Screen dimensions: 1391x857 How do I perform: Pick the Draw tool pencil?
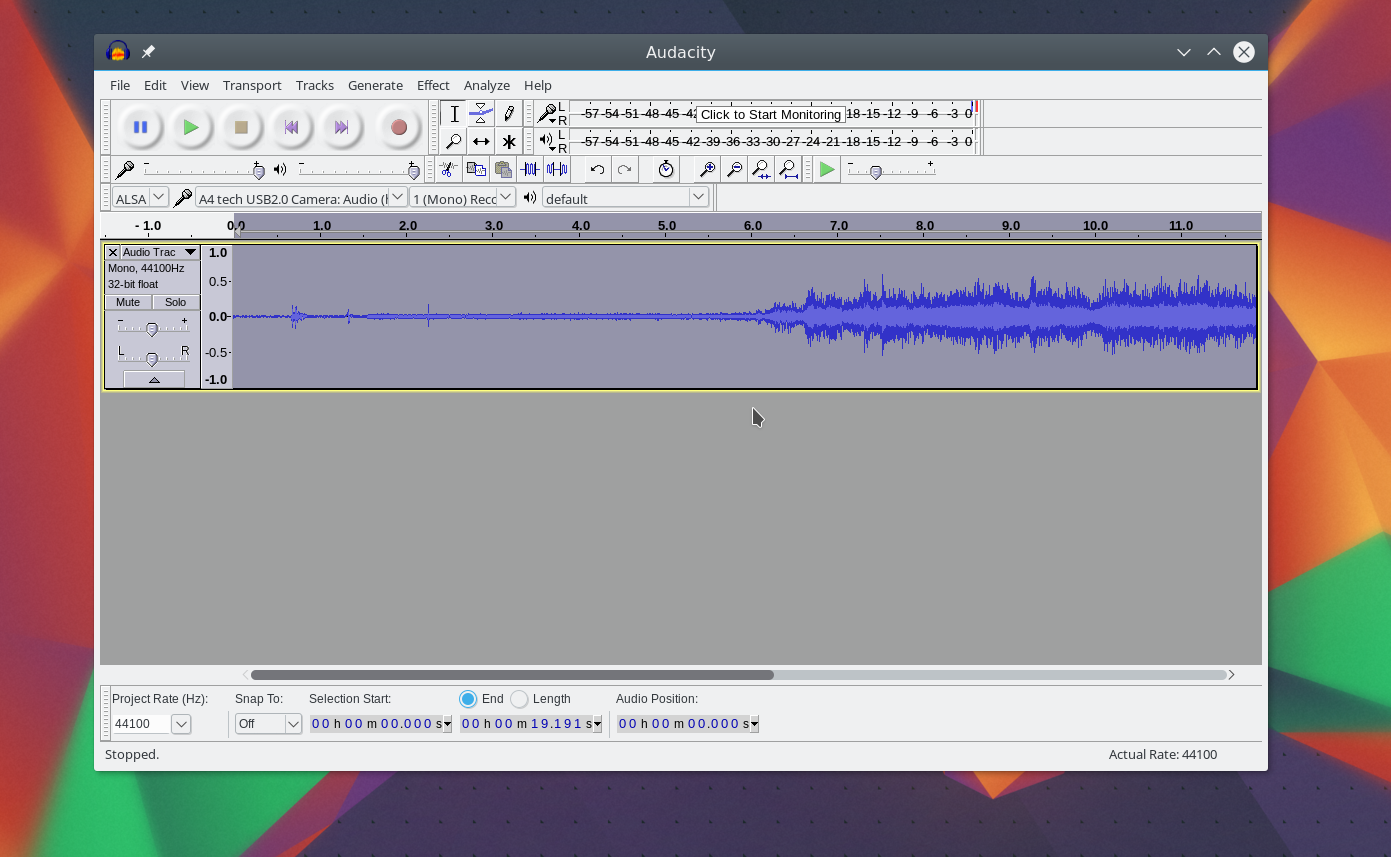pyautogui.click(x=509, y=113)
